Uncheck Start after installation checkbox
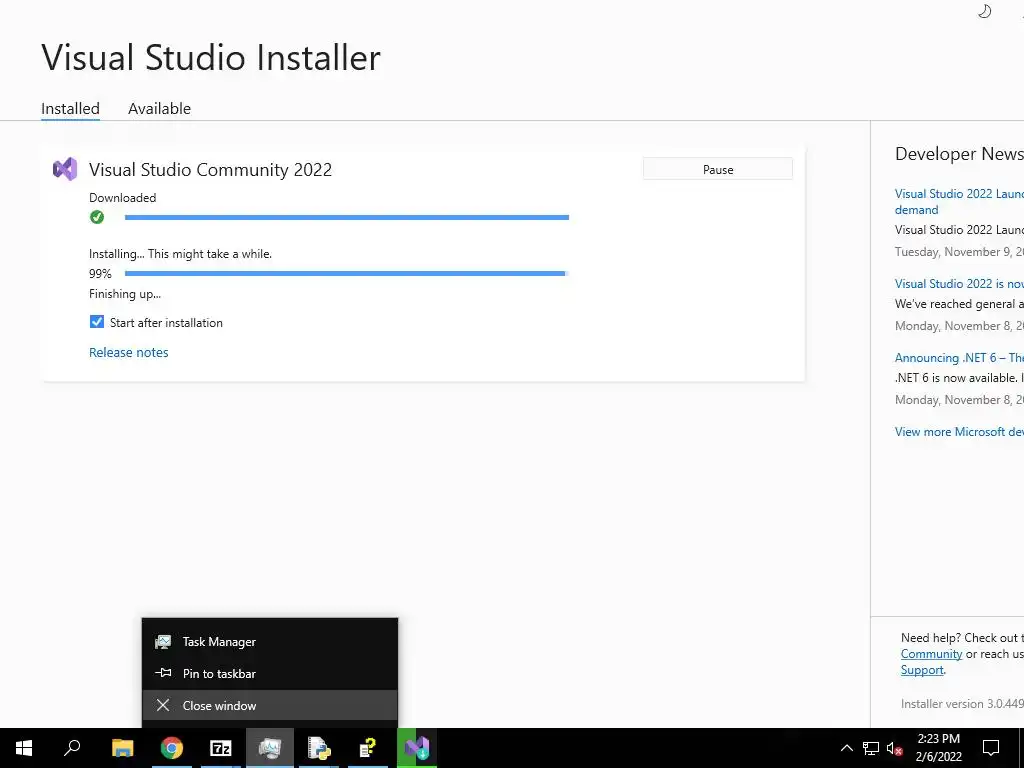1024x768 pixels. (97, 322)
